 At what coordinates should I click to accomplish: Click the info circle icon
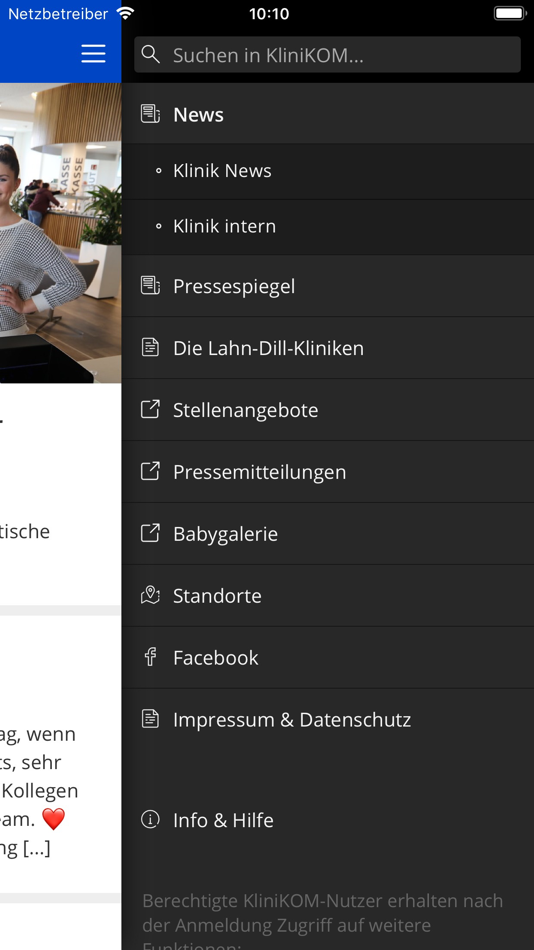point(150,819)
